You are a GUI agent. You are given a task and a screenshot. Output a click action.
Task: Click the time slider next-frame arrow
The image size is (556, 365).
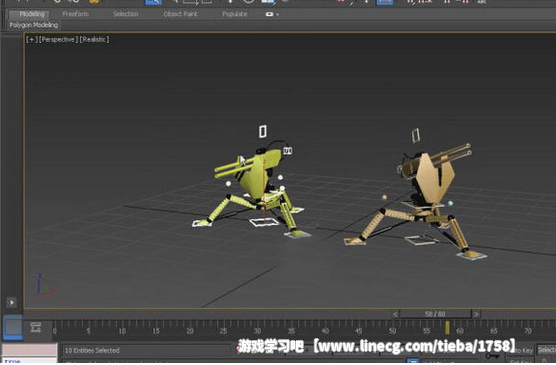476,314
